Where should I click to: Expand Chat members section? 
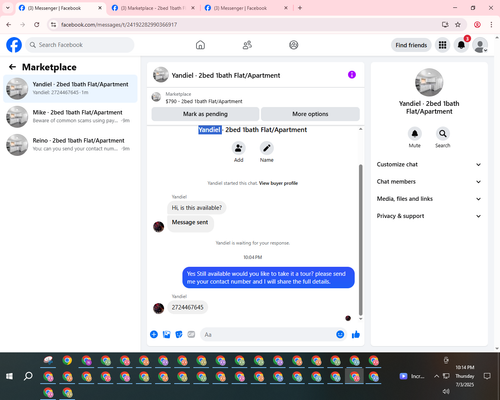pos(429,182)
